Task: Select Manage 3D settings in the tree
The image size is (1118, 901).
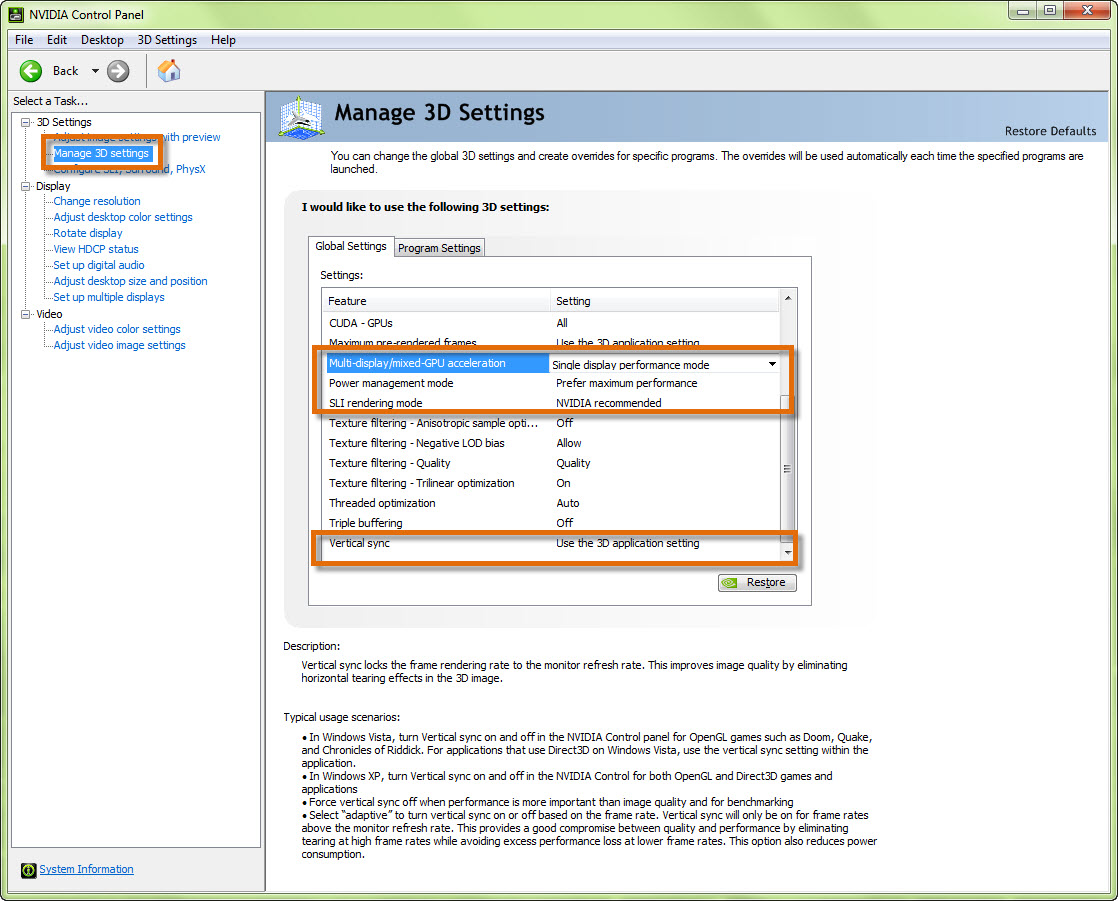Action: pyautogui.click(x=101, y=153)
